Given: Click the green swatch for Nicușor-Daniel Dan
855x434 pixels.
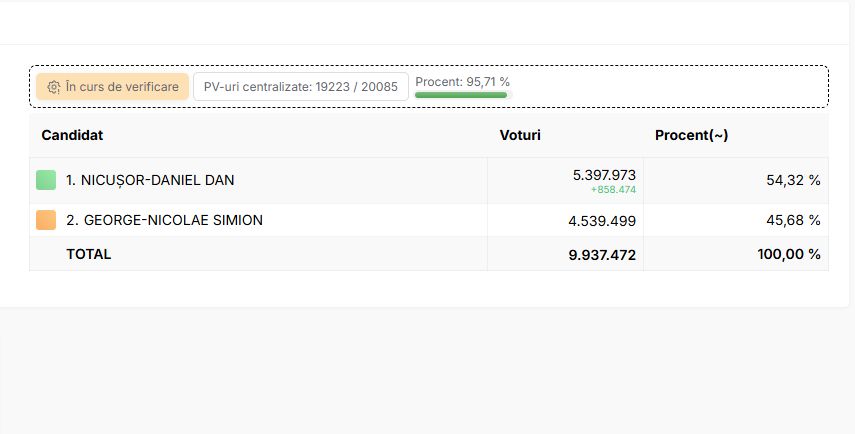Looking at the screenshot, I should (46, 180).
